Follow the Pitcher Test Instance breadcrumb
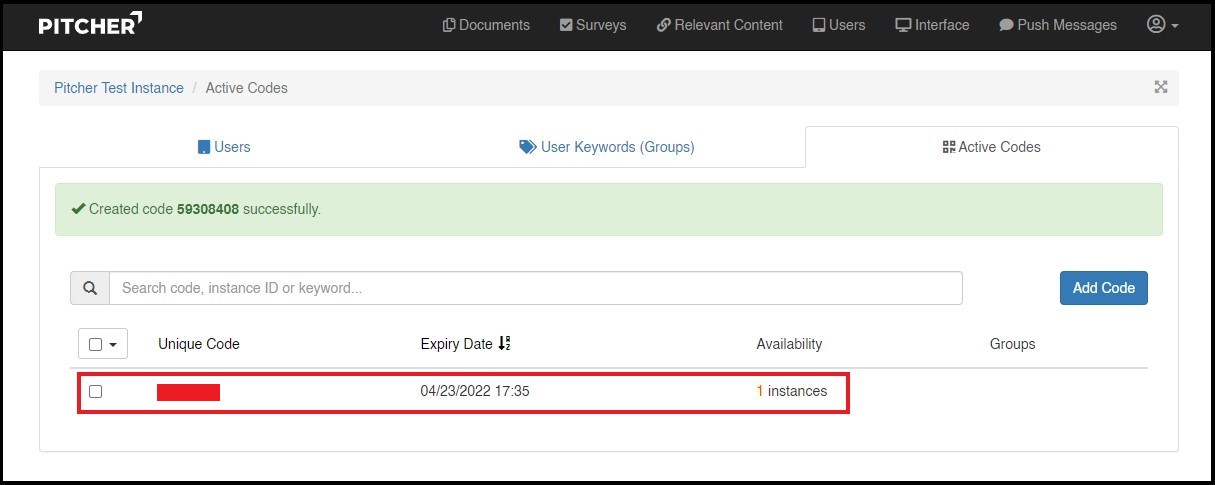Screen dimensions: 1215x485 click(119, 88)
